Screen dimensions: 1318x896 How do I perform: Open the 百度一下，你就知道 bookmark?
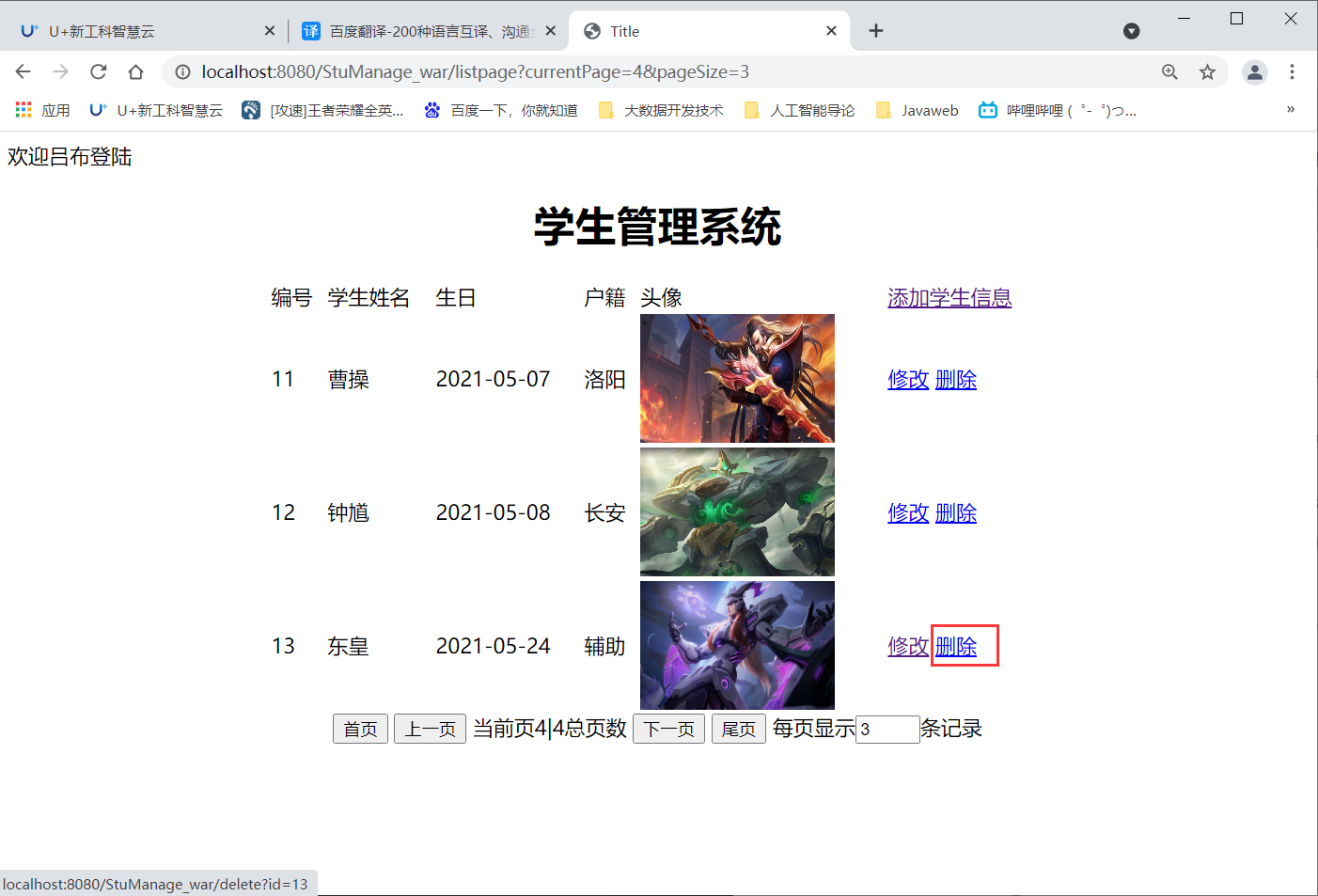[x=501, y=110]
